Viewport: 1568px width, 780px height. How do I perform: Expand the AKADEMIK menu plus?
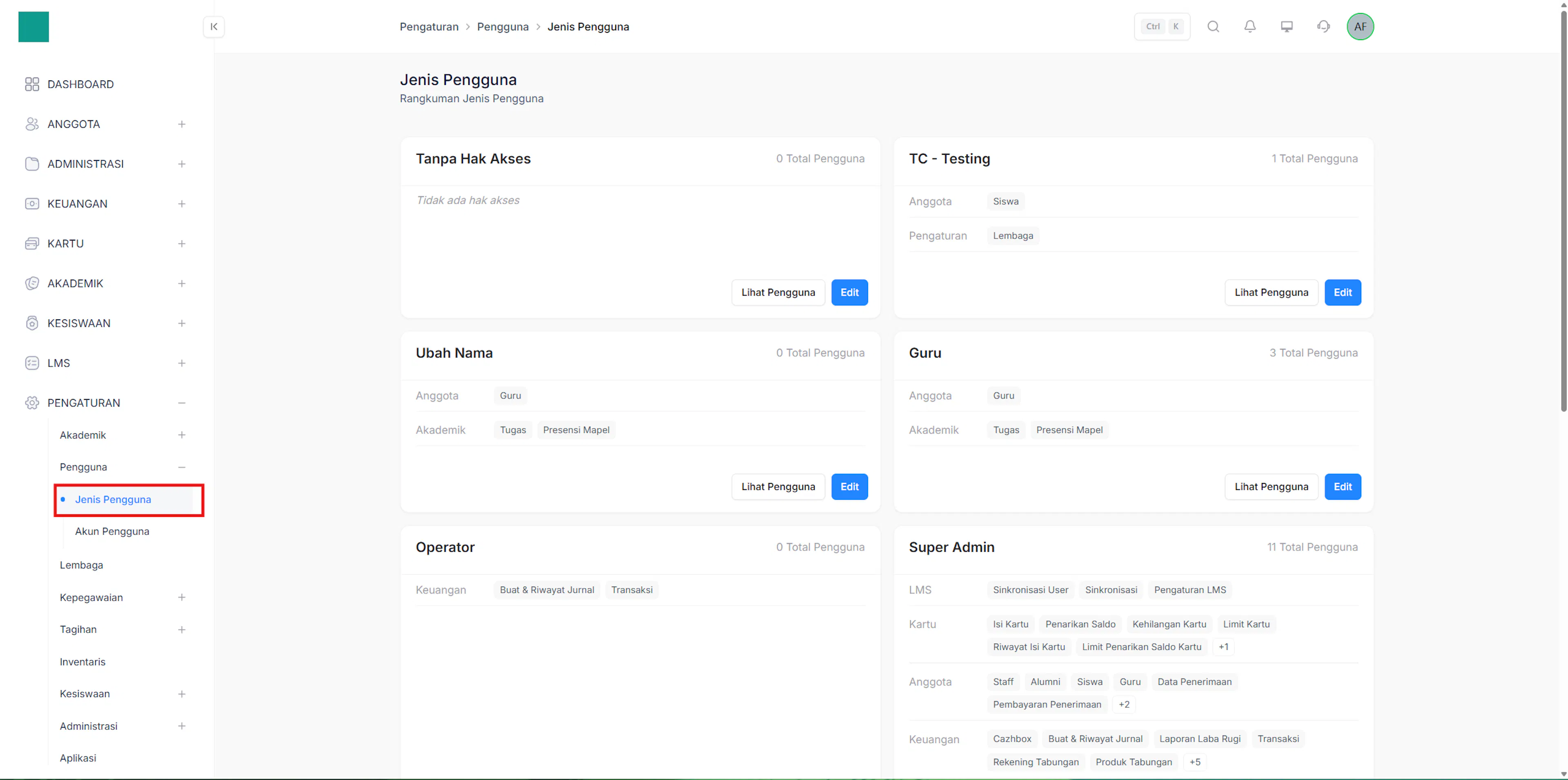click(x=181, y=284)
